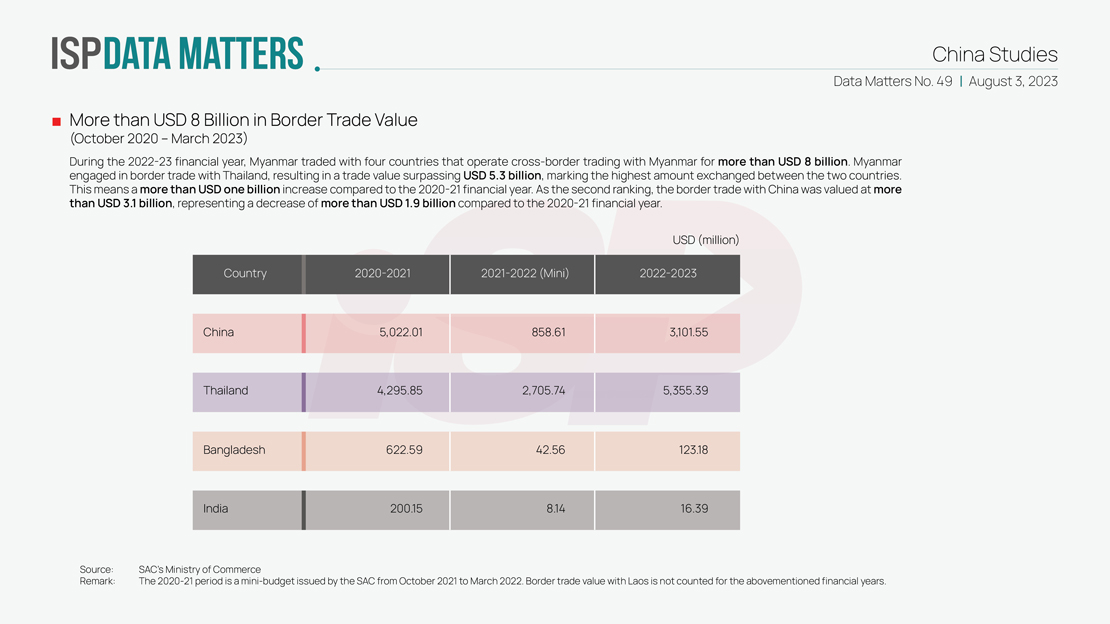Image resolution: width=1110 pixels, height=624 pixels.
Task: Select the Country column header
Action: click(x=245, y=274)
